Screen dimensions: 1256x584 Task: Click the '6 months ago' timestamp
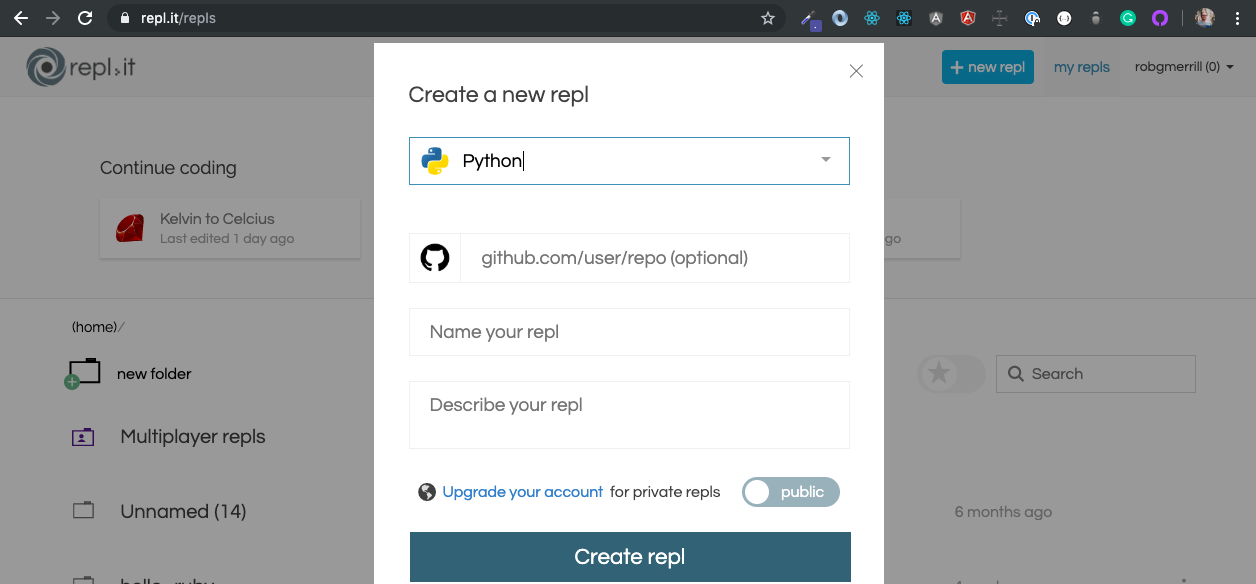1003,512
